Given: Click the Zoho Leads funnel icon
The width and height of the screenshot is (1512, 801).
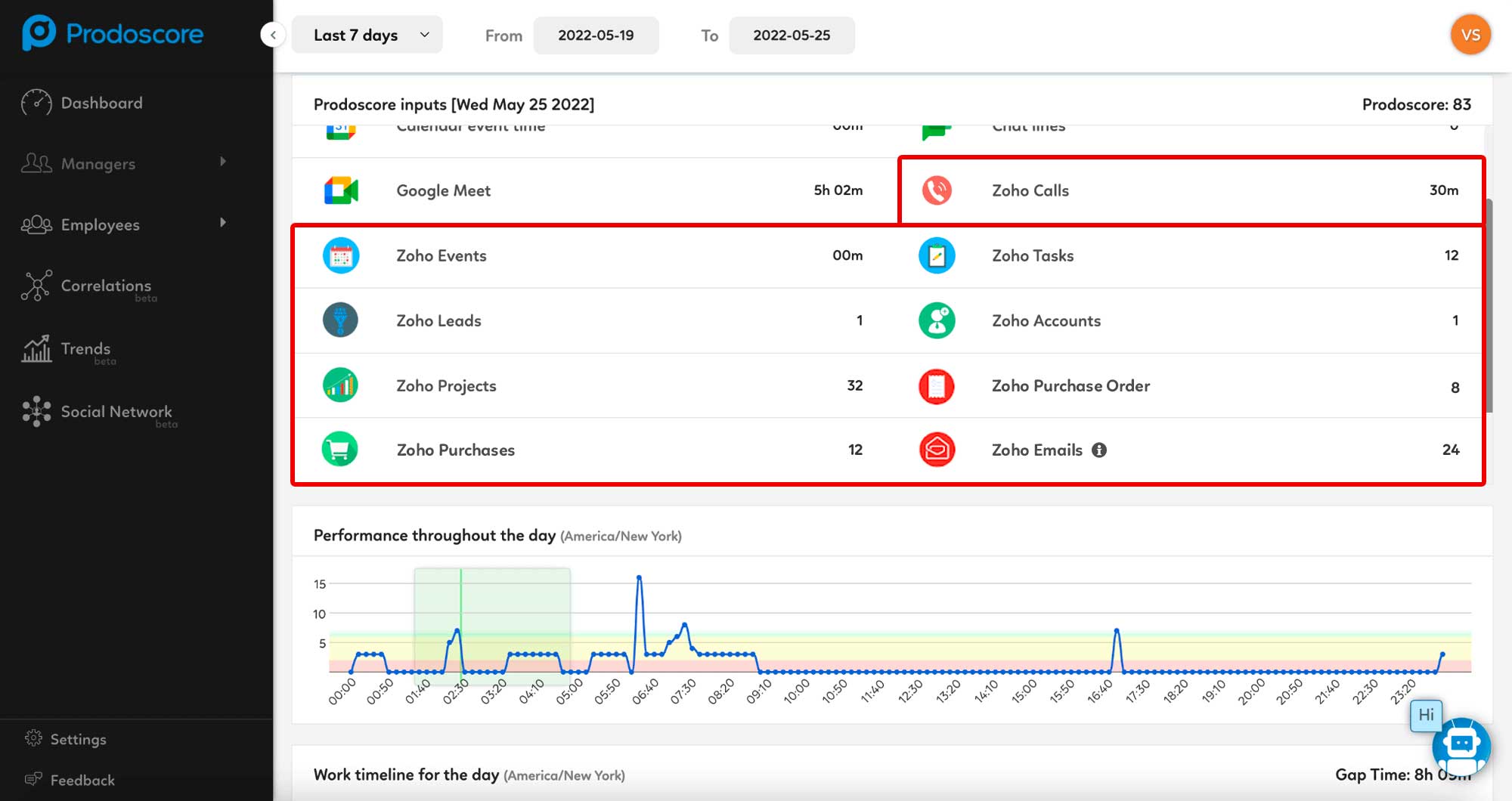Looking at the screenshot, I should pyautogui.click(x=341, y=320).
